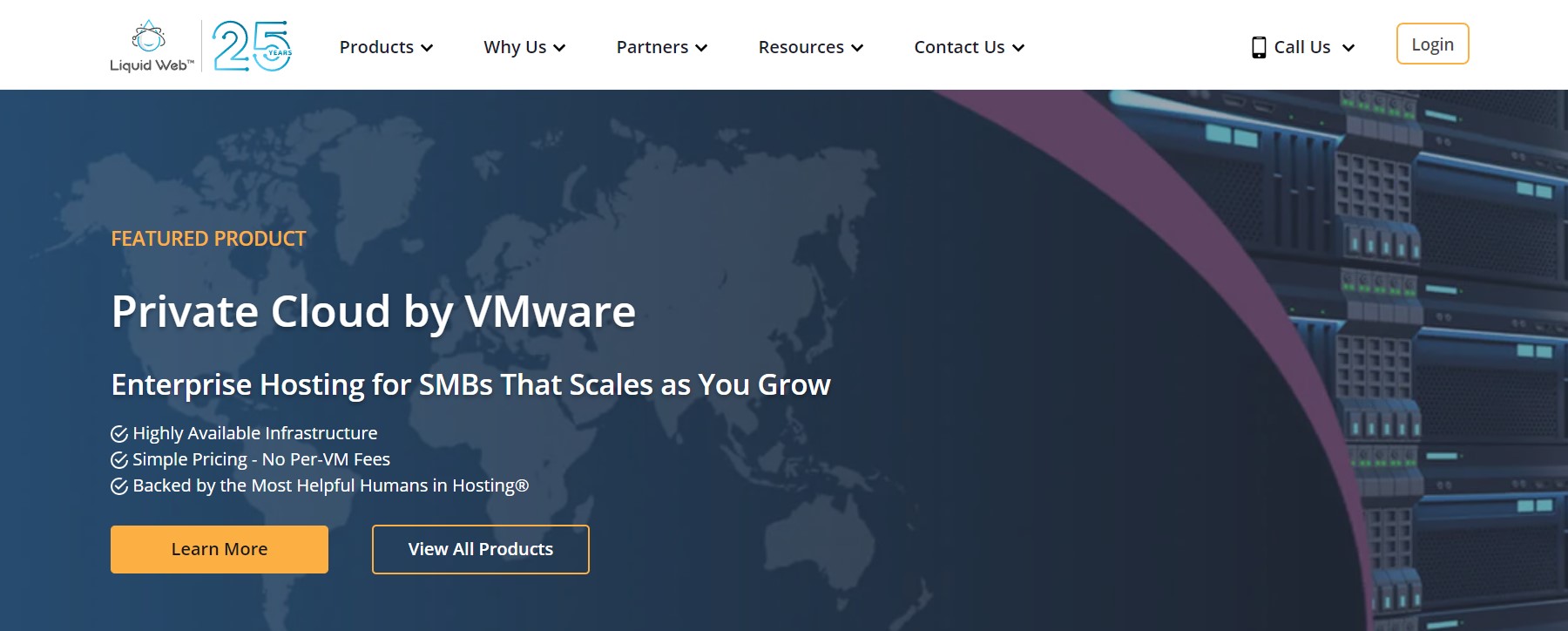
Task: Expand the chevron next to Resources
Action: [857, 48]
